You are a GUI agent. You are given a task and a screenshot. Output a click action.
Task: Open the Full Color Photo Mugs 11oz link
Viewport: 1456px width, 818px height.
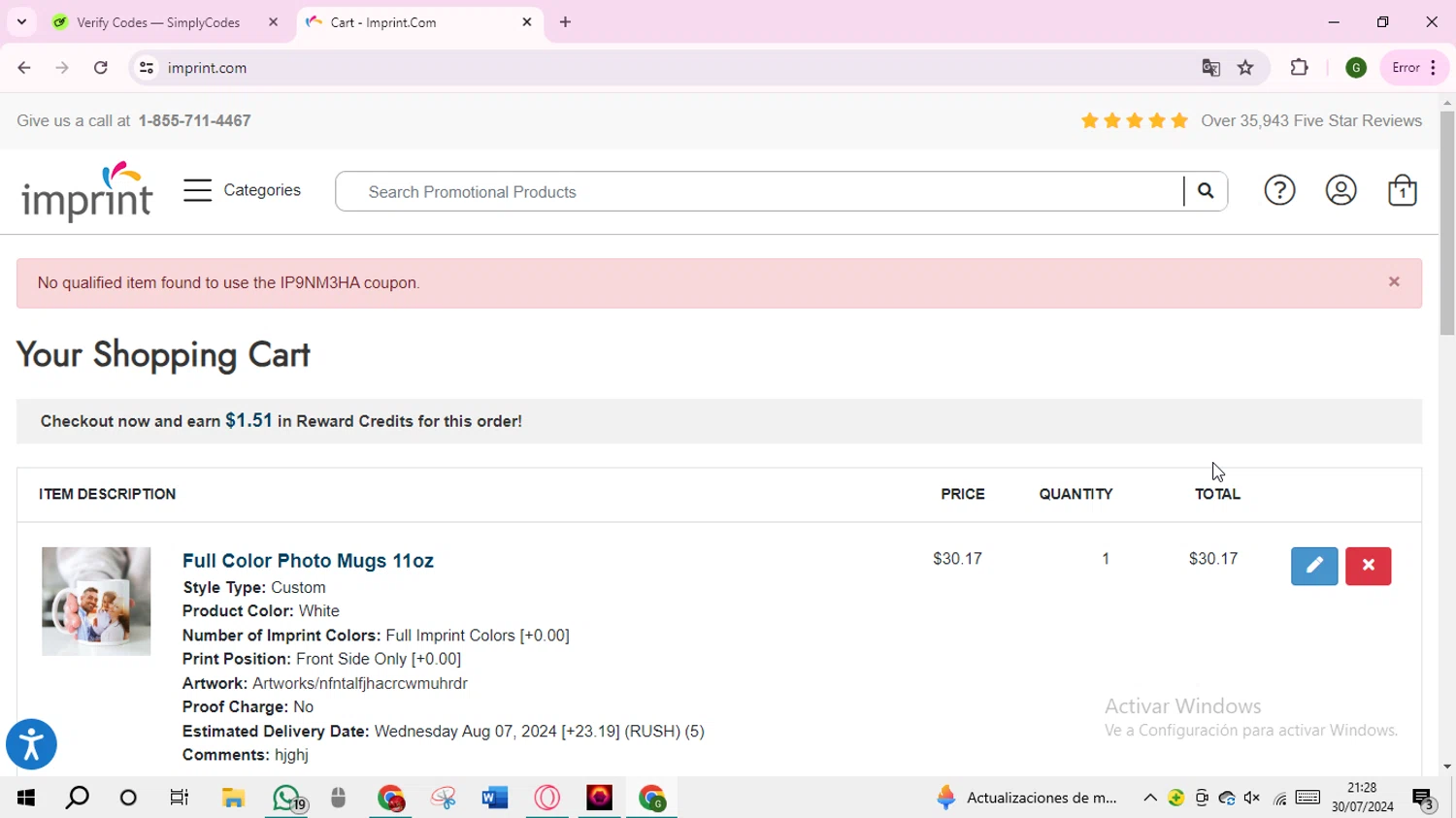pos(308,561)
